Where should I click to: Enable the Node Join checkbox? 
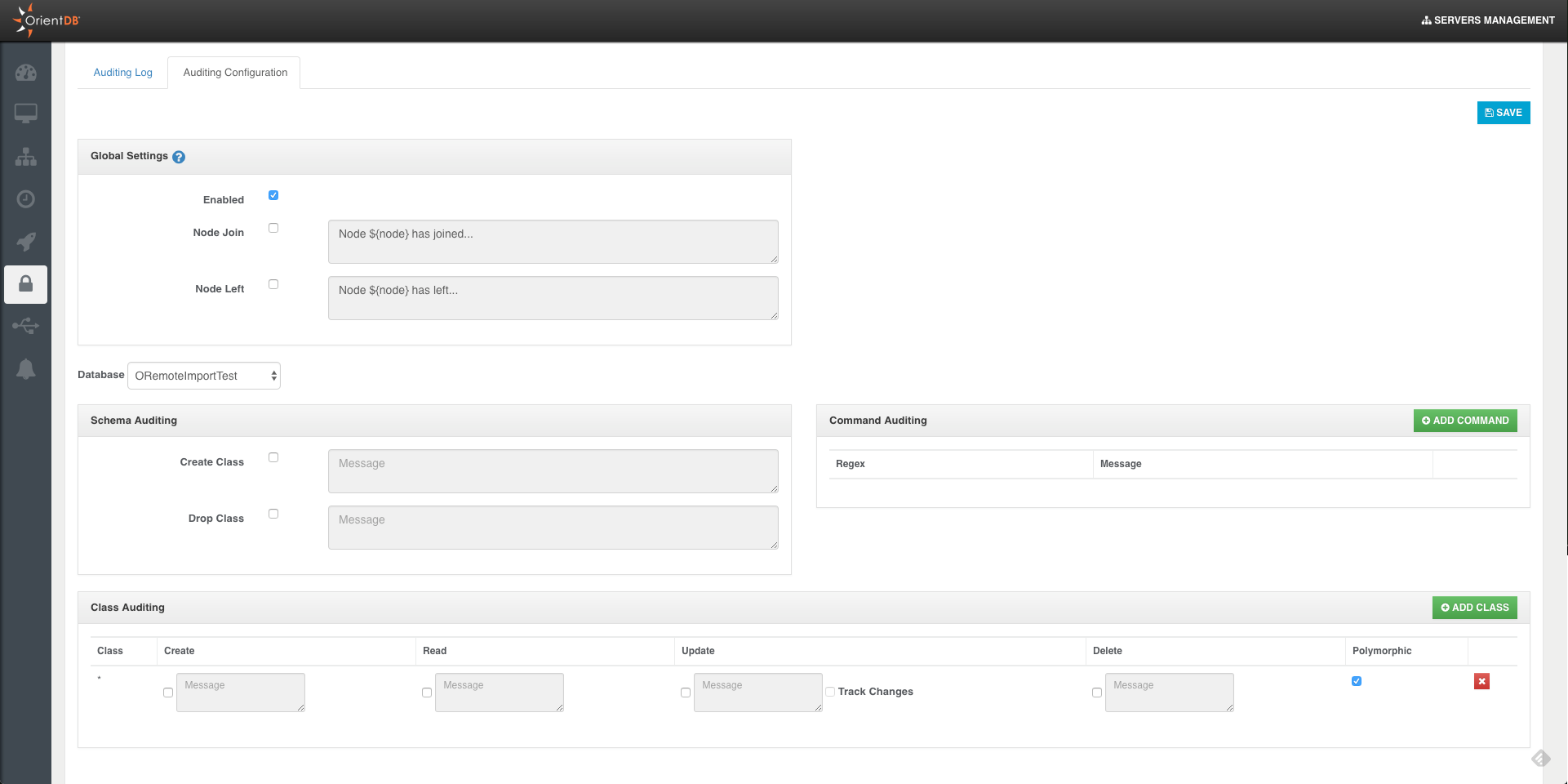coord(273,228)
